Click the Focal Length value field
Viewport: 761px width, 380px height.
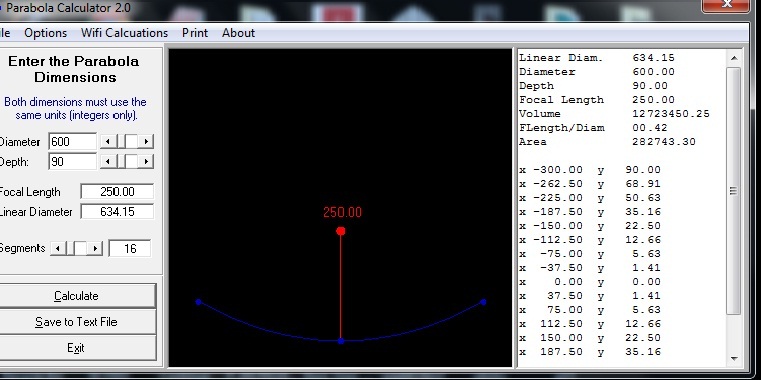click(117, 192)
